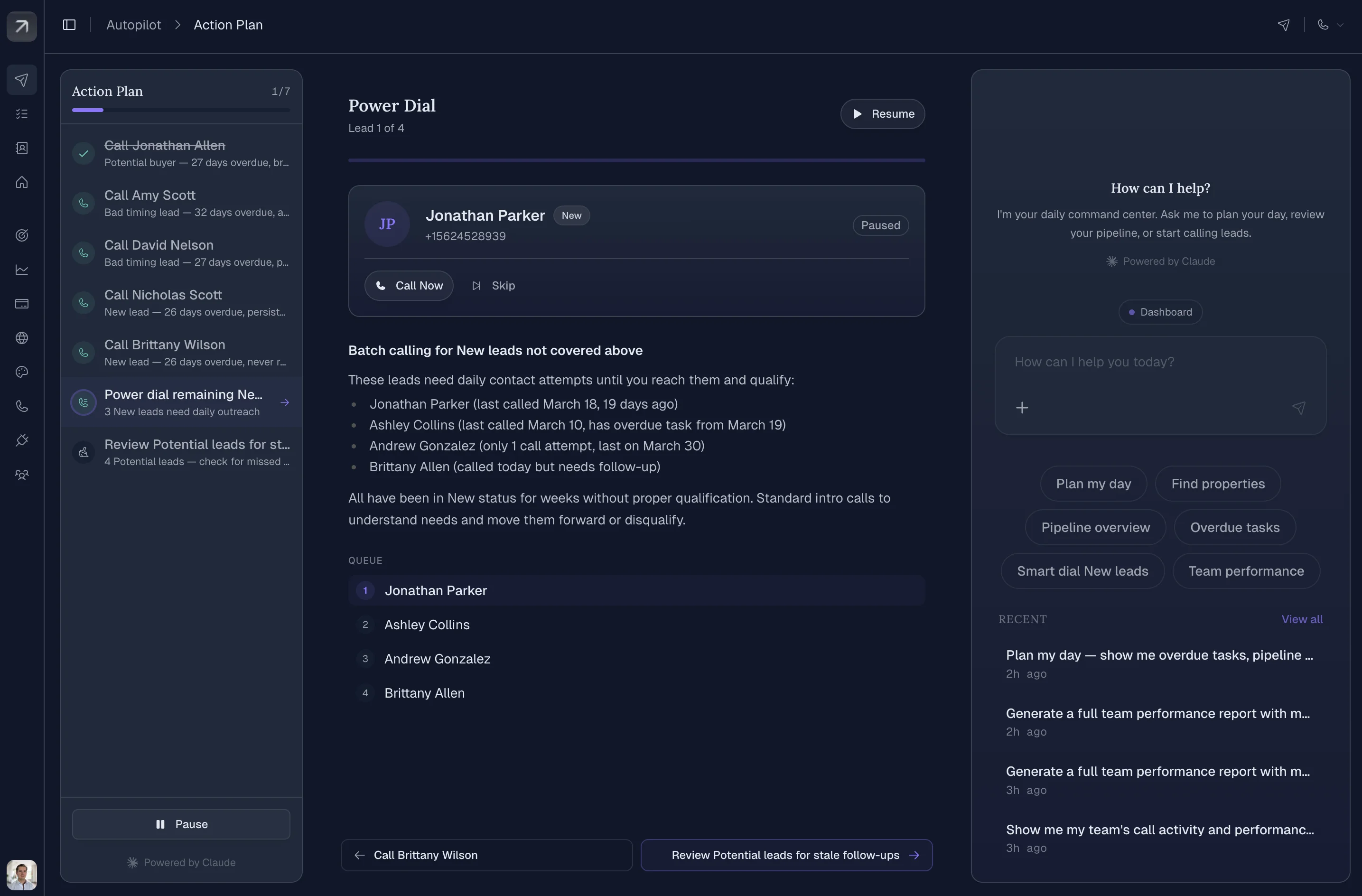Open the Calls phone icon in sidebar
This screenshot has width=1362, height=896.
22,406
